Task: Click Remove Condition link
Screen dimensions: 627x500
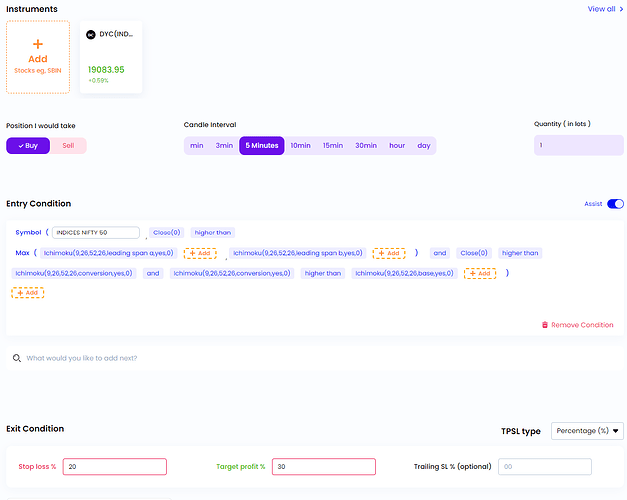Action: point(582,325)
